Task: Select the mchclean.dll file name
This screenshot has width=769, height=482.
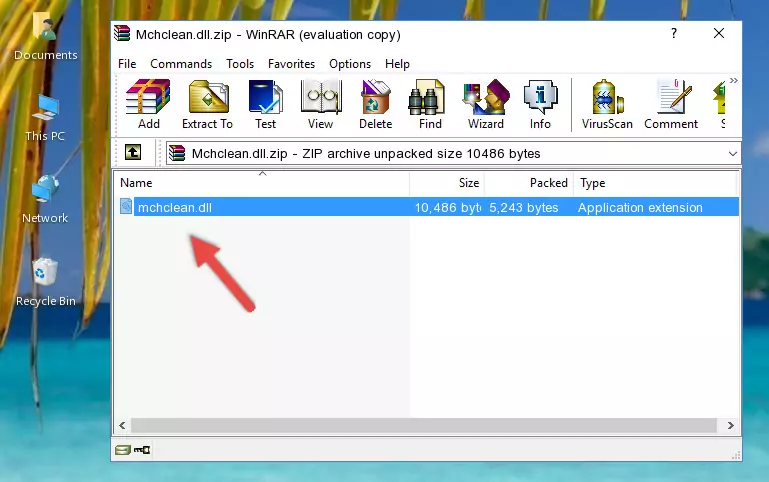Action: click(x=175, y=207)
